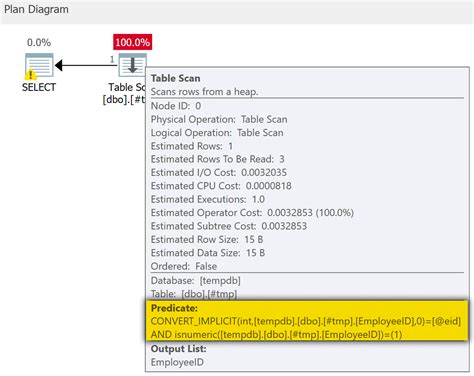Click the Estimated Rows: 1 row

coord(192,146)
